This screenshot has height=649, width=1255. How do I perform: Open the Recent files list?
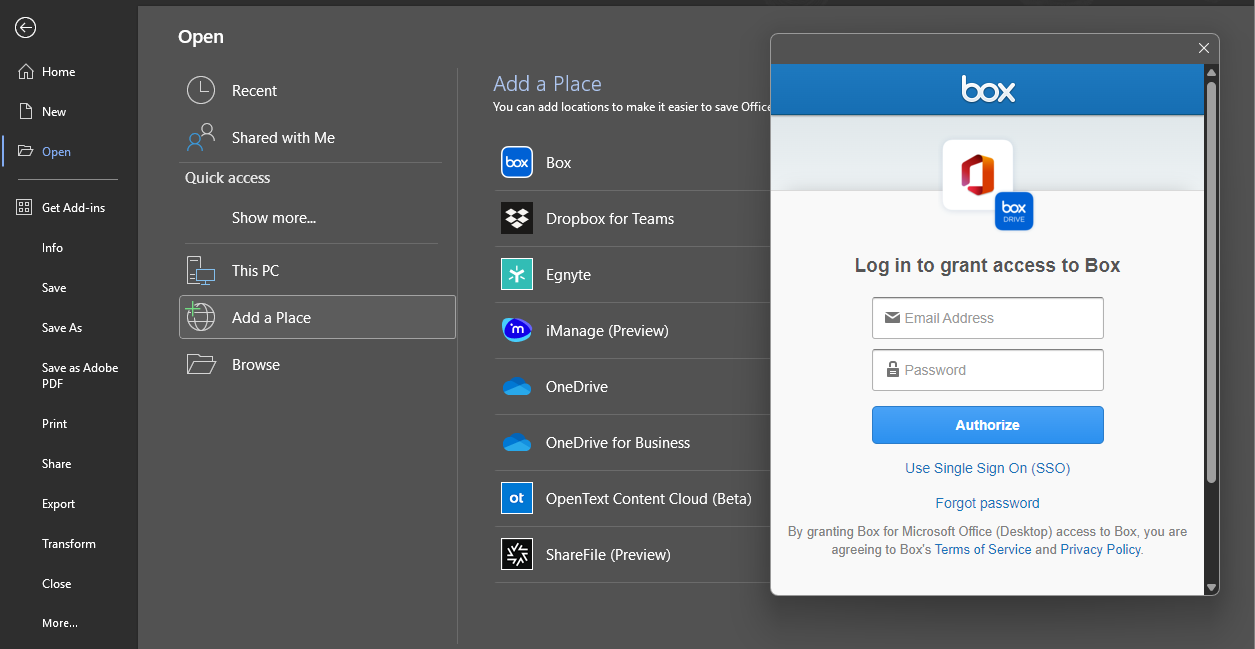click(x=254, y=91)
